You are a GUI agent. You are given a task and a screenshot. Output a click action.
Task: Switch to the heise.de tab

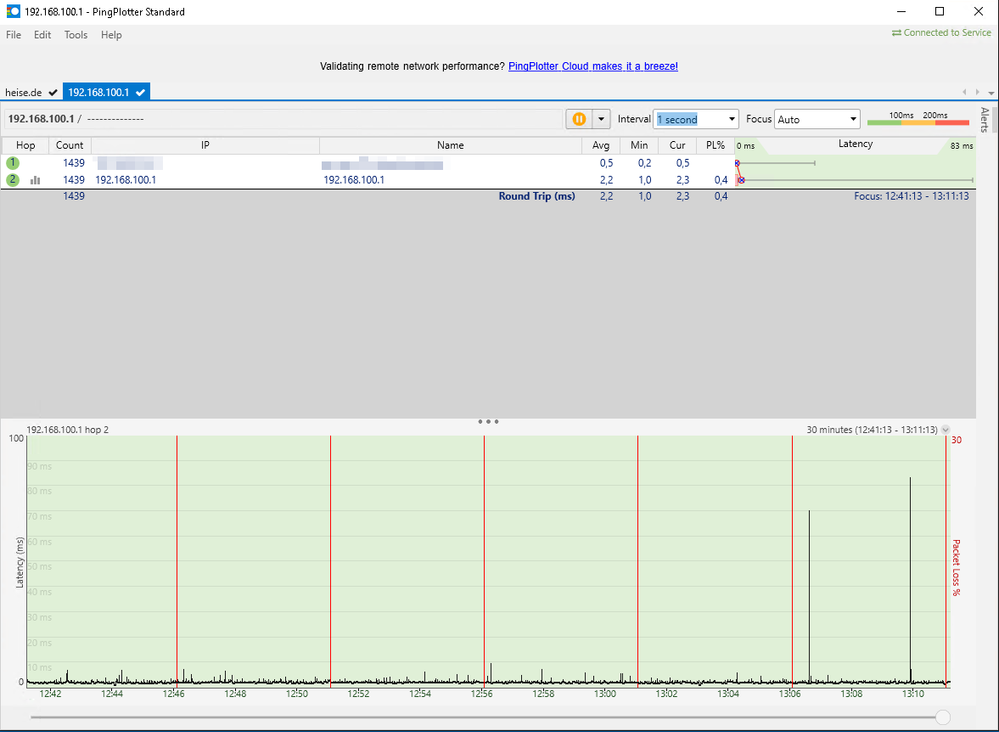(x=23, y=91)
